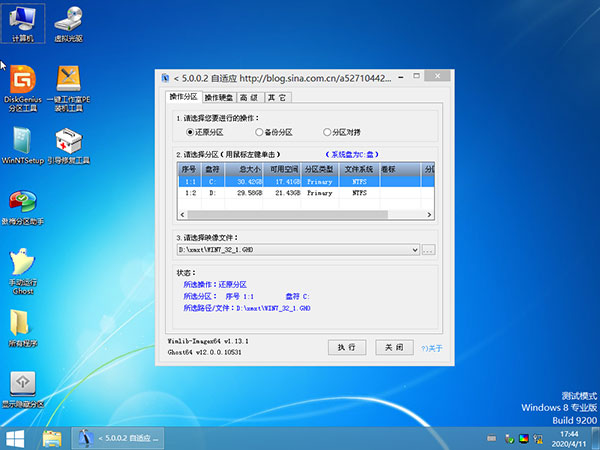The image size is (600, 450).
Task: Select the 分区对拷 radio option
Action: click(x=327, y=132)
